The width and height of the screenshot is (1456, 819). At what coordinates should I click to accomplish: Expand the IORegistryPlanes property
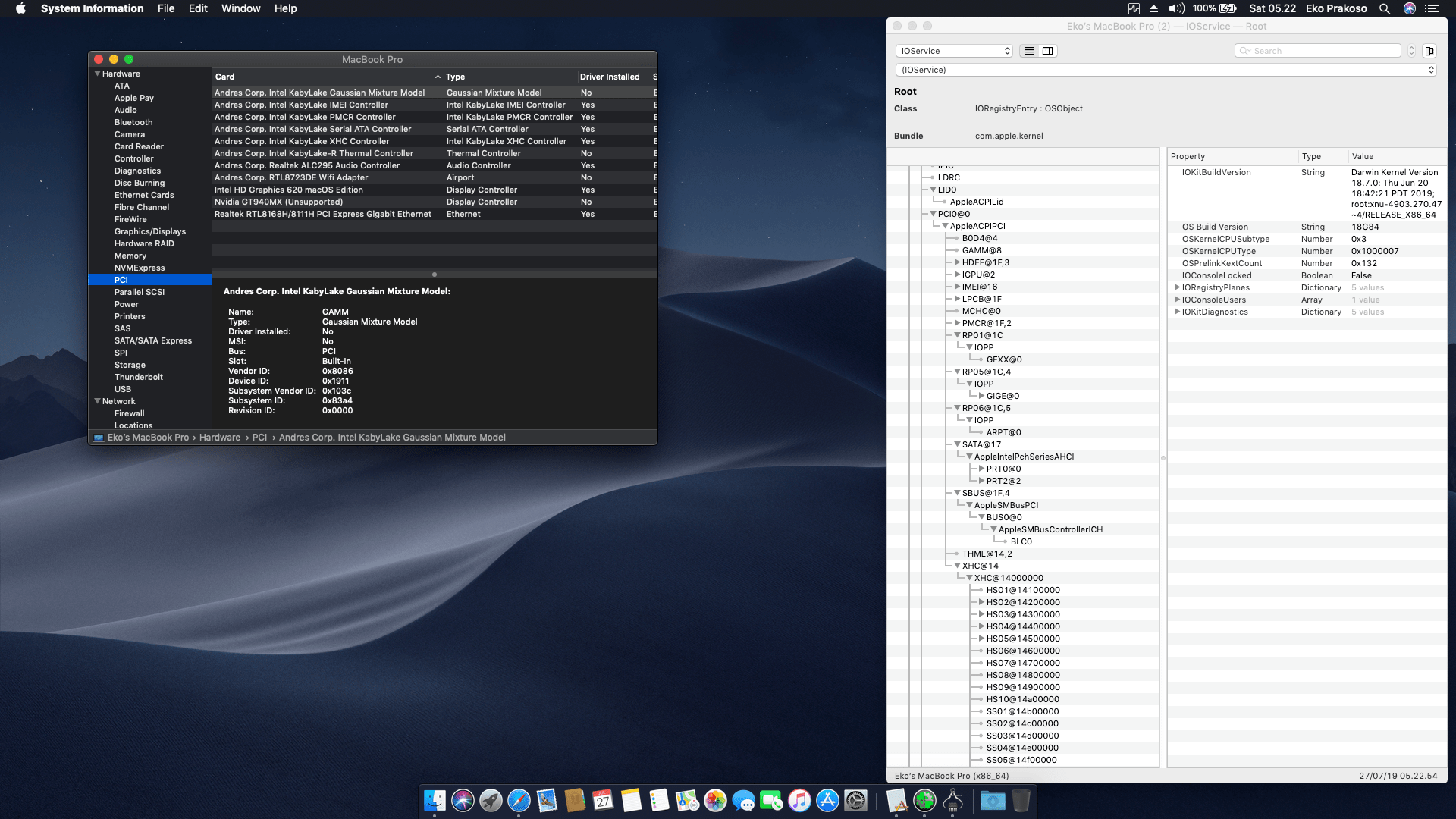[1177, 287]
